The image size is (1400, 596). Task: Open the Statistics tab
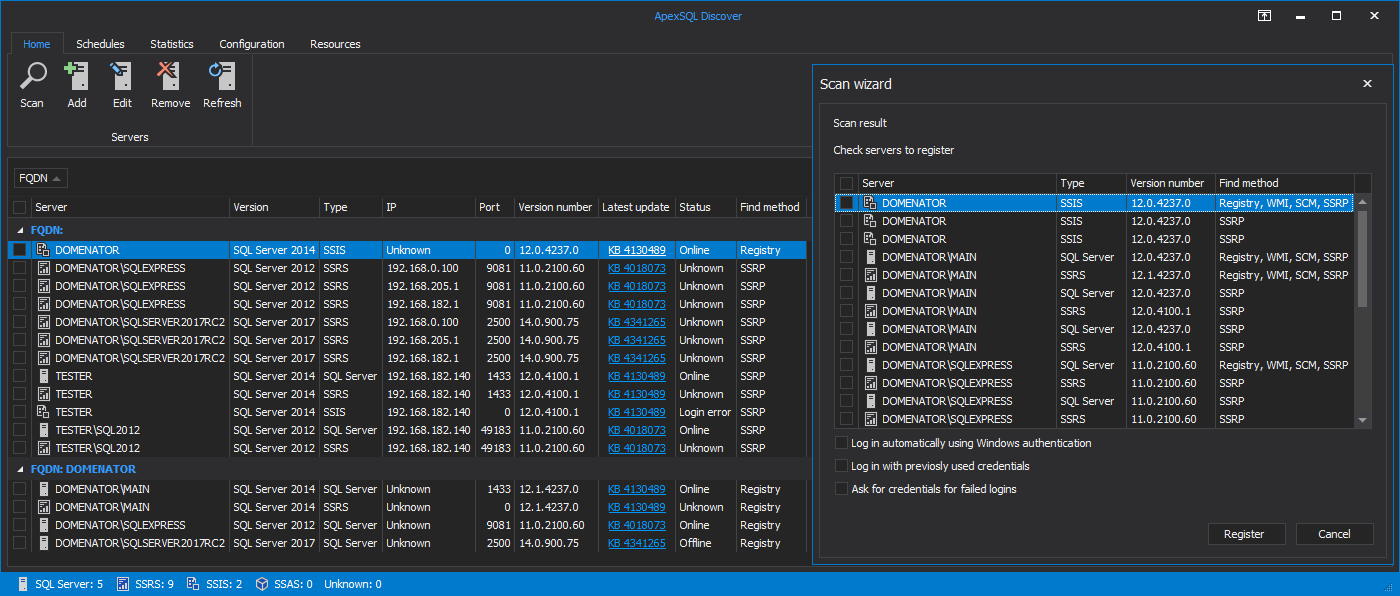tap(172, 44)
